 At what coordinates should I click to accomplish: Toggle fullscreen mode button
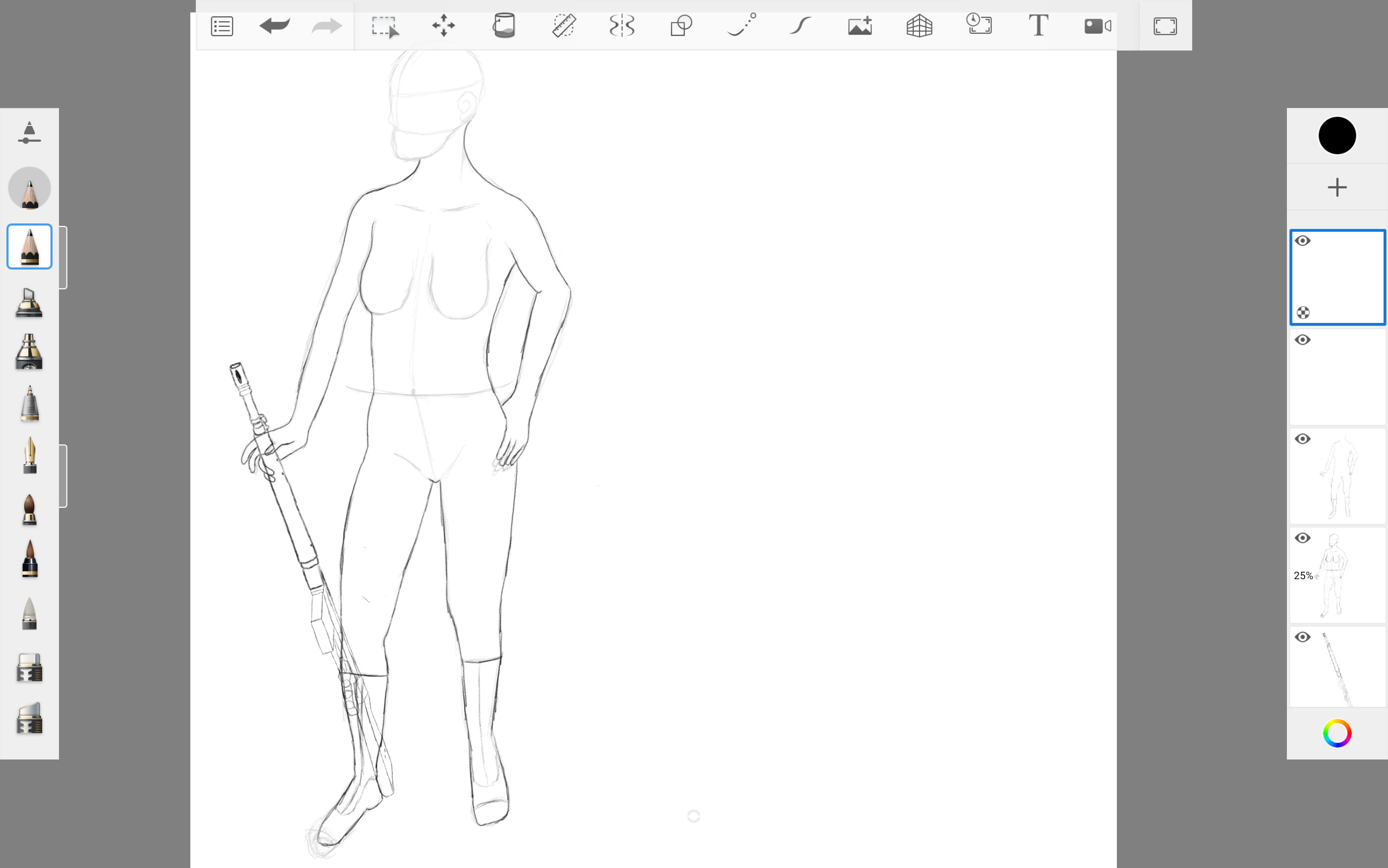[x=1164, y=26]
